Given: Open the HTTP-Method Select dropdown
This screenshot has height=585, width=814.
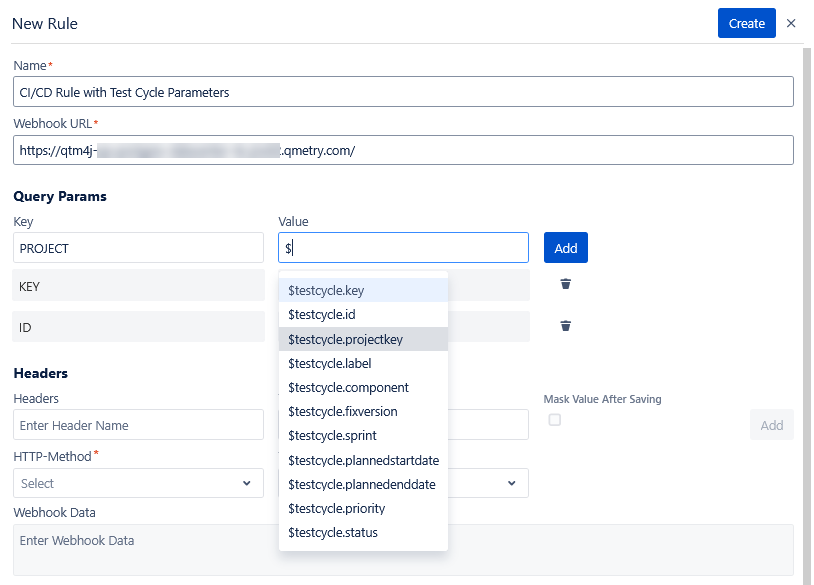Looking at the screenshot, I should point(138,483).
